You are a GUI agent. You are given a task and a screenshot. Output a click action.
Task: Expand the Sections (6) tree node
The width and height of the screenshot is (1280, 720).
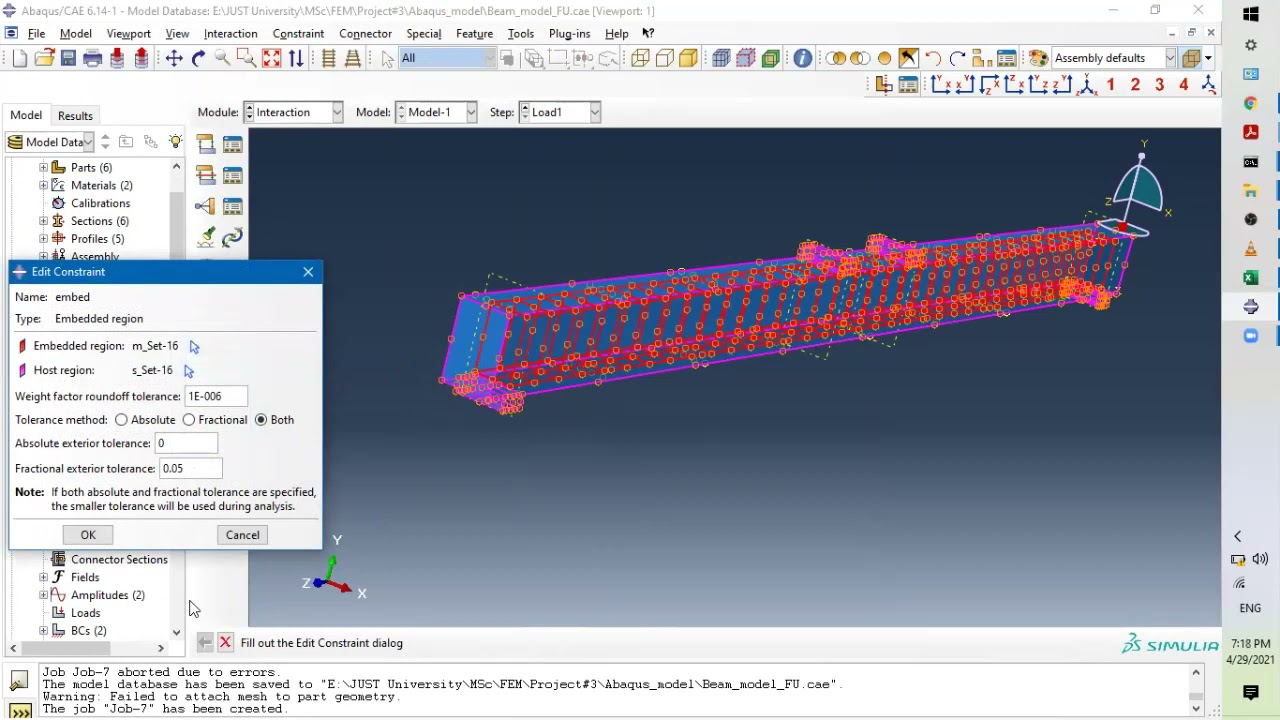(43, 221)
